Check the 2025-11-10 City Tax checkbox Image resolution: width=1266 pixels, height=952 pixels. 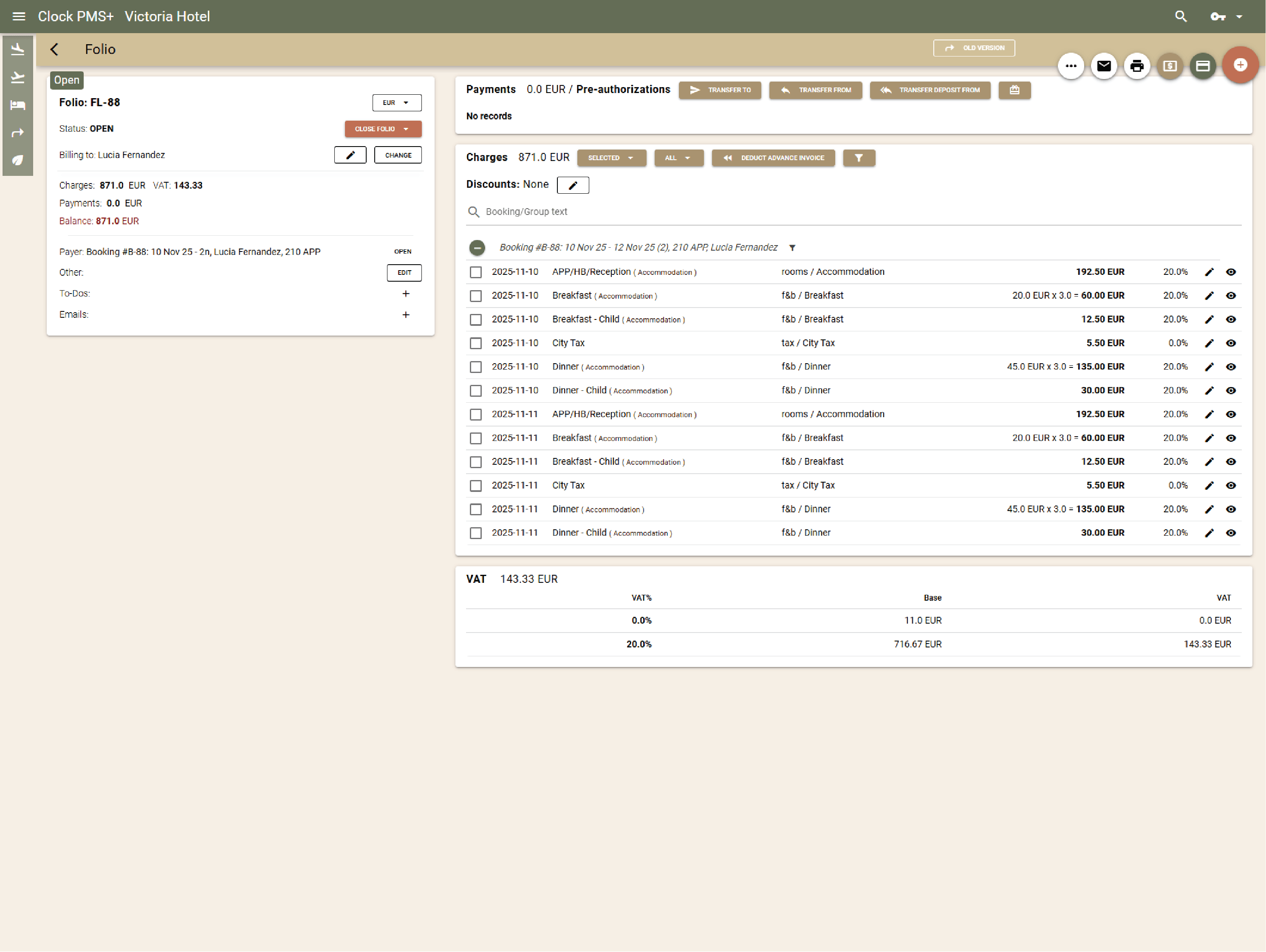click(476, 344)
